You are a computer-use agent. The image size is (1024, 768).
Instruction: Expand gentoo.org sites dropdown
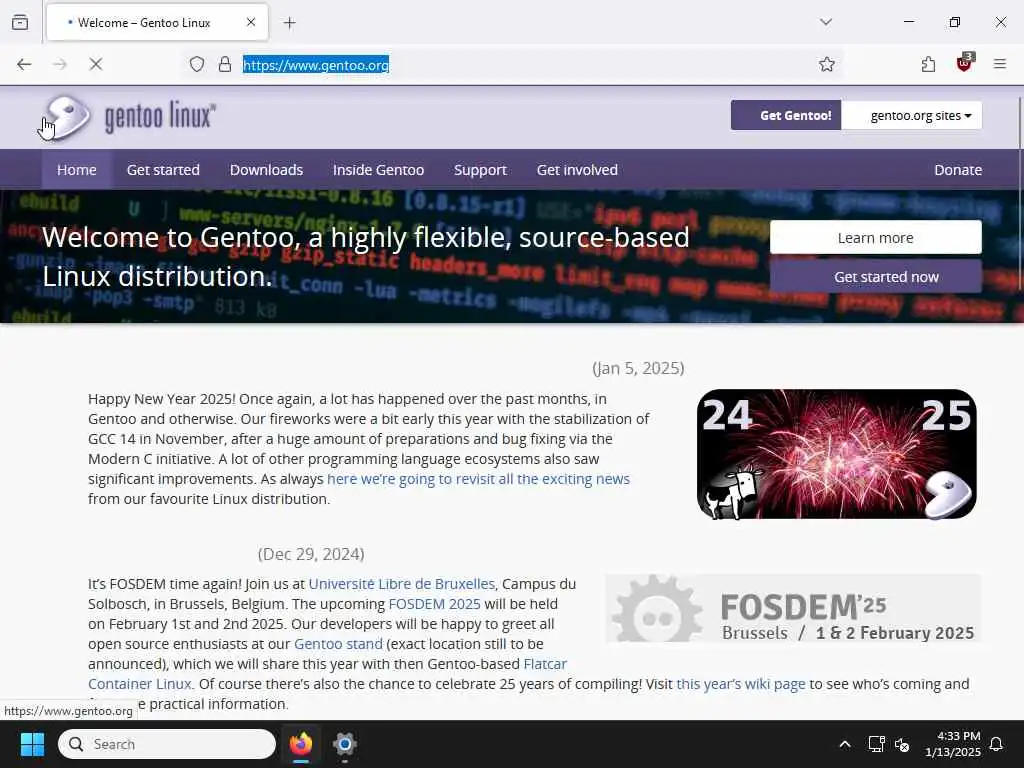click(x=912, y=116)
